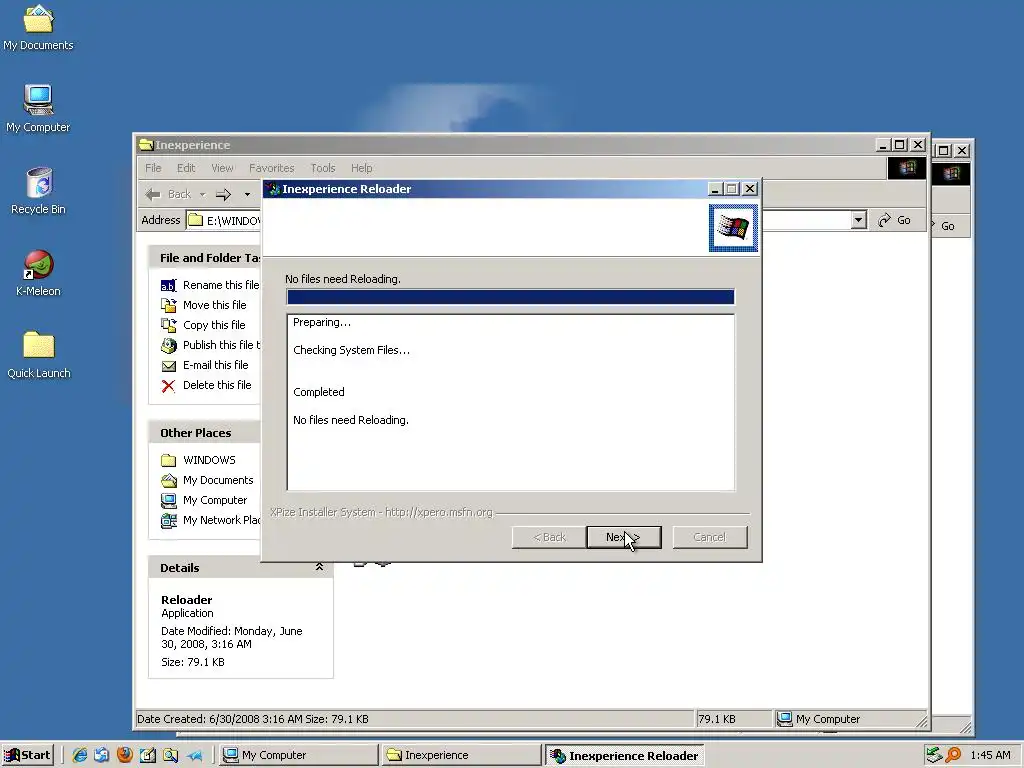
Task: Click the notepad quick launch icon
Action: (148, 755)
